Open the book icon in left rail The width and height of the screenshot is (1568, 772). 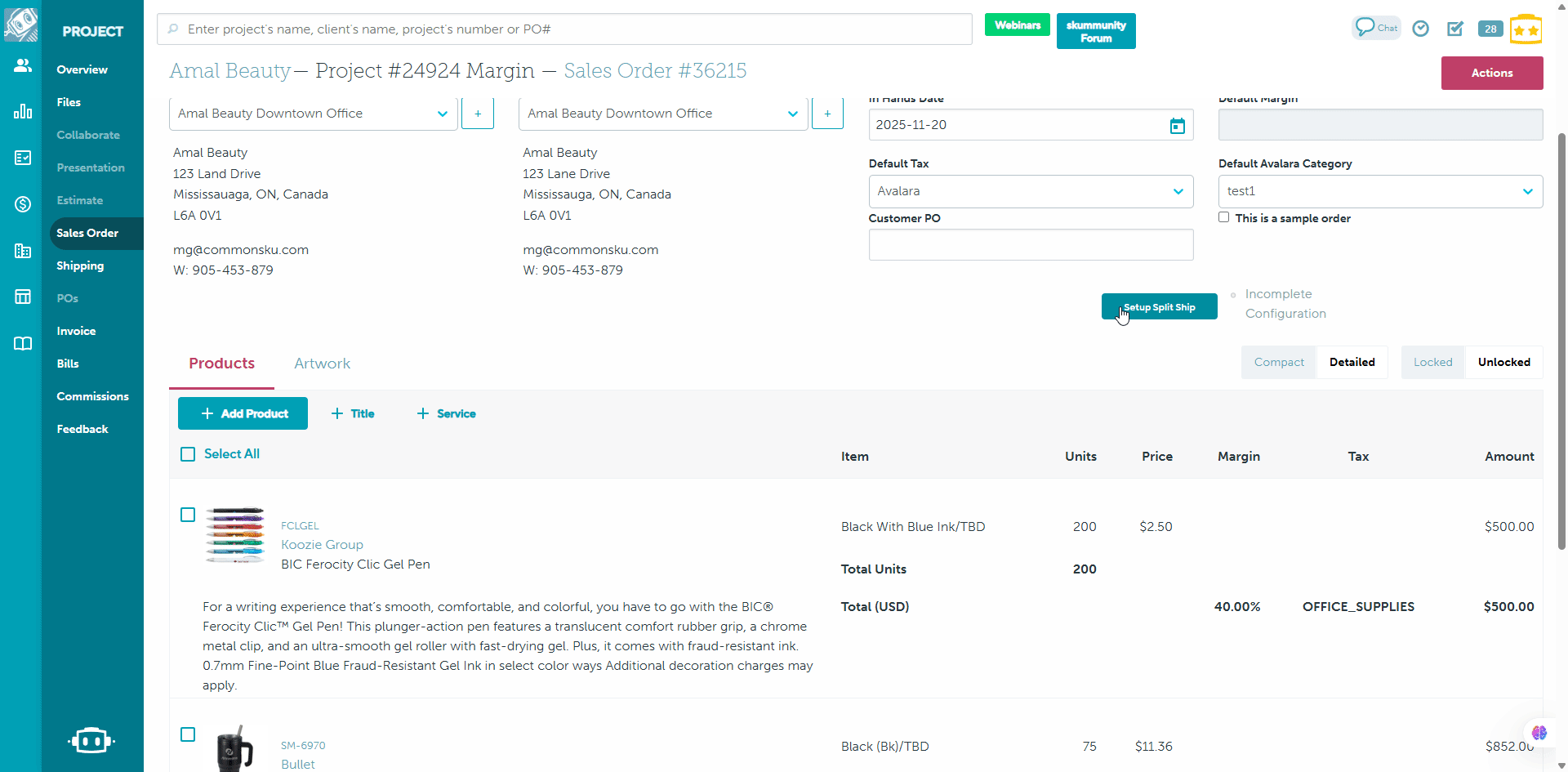23,343
